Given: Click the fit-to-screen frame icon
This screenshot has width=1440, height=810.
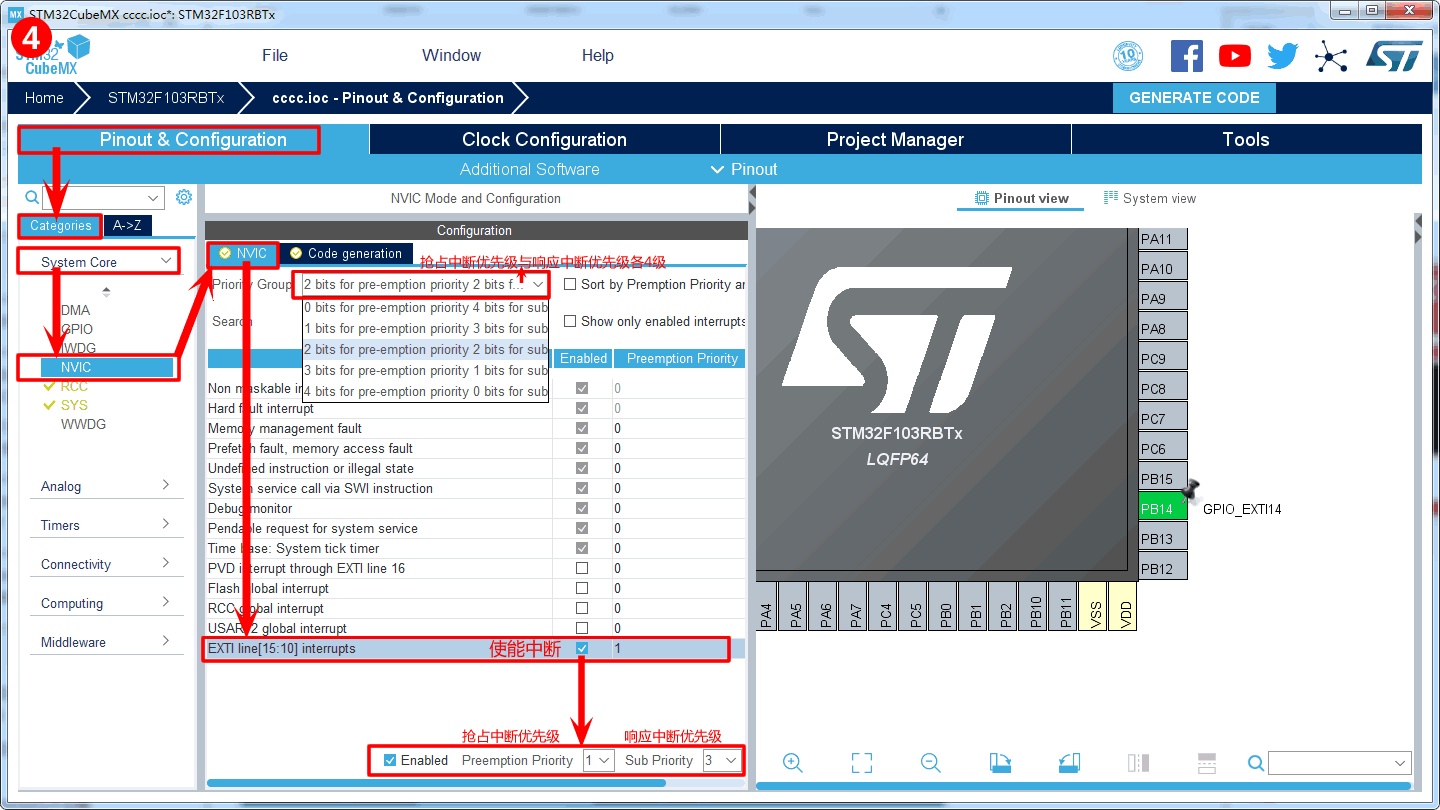Looking at the screenshot, I should (862, 763).
